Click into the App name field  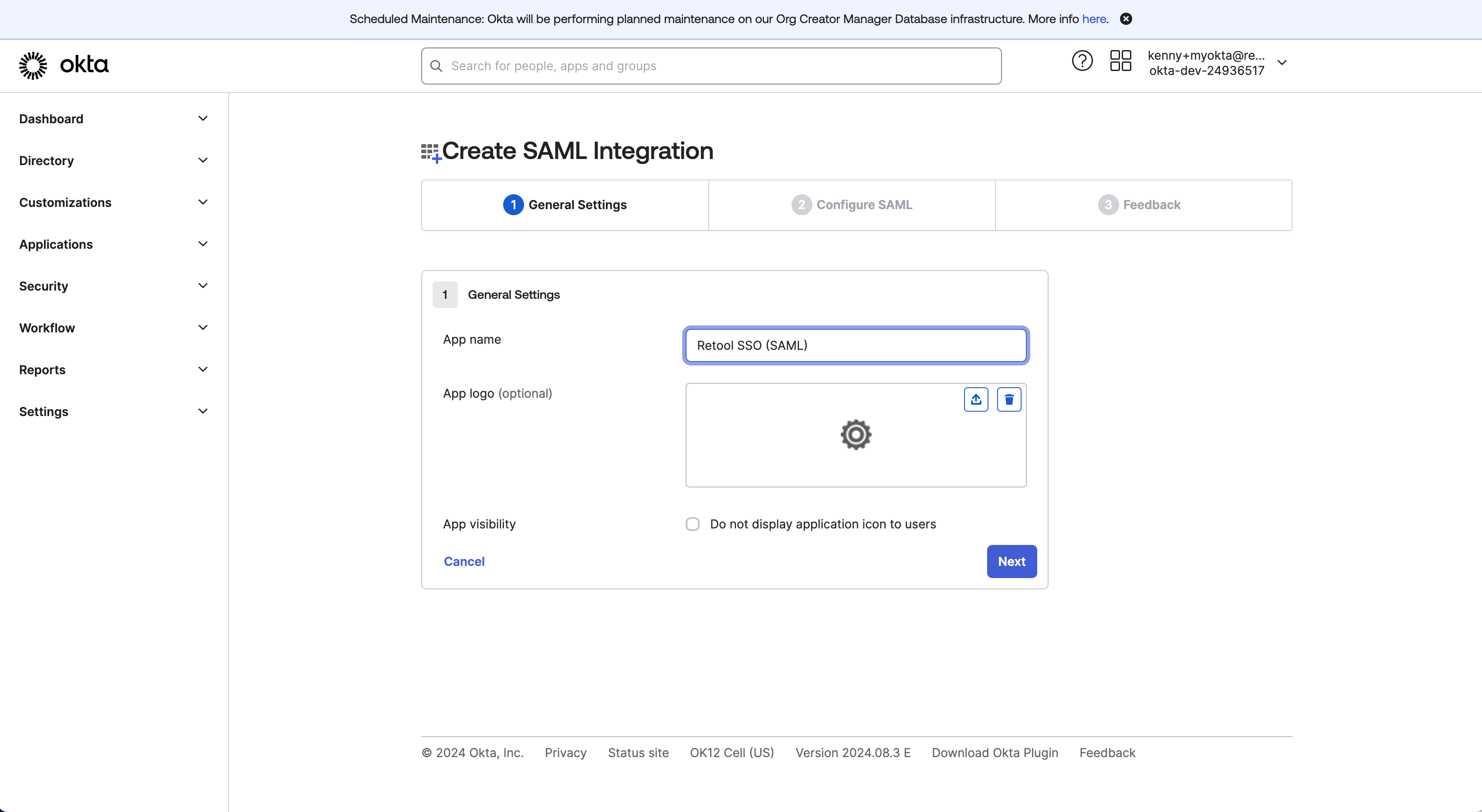tap(856, 345)
